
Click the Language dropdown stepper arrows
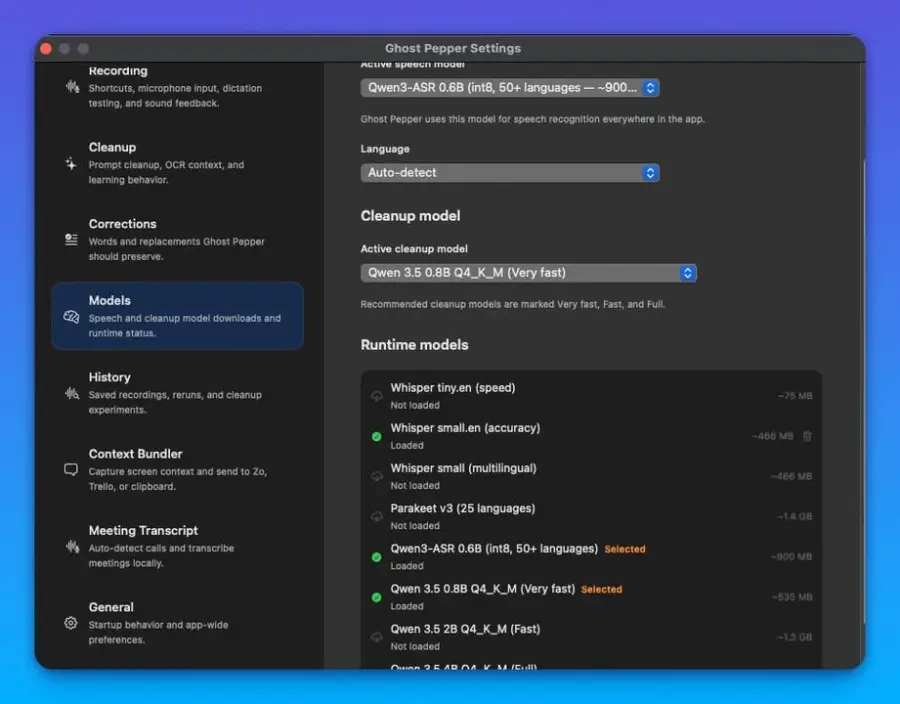click(650, 173)
